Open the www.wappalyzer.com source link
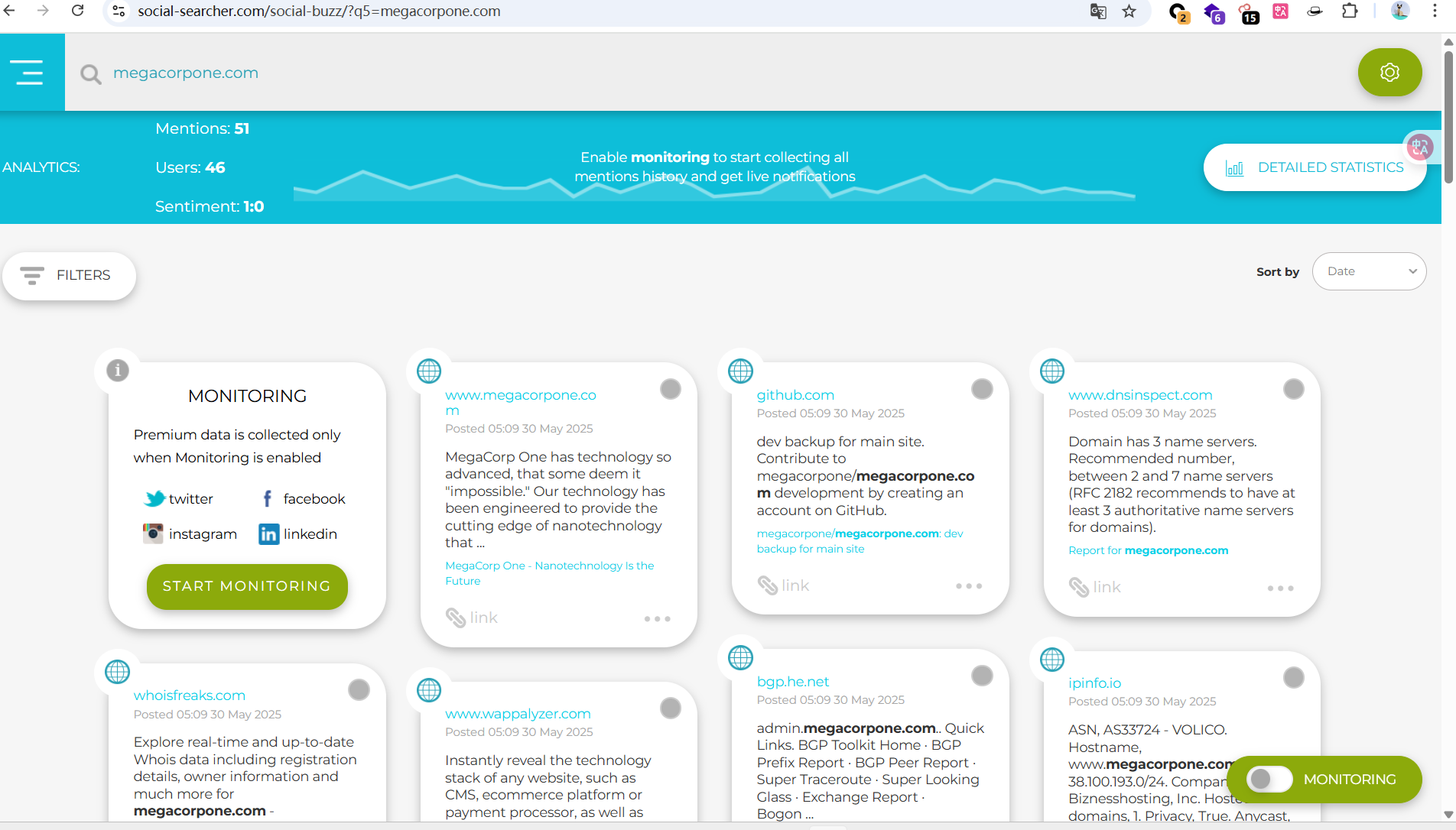 (518, 714)
